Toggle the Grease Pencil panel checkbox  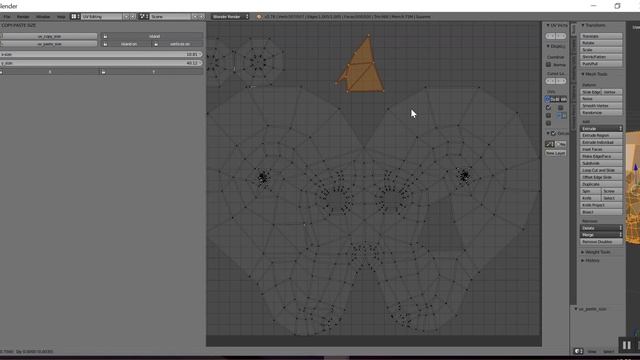[553, 133]
